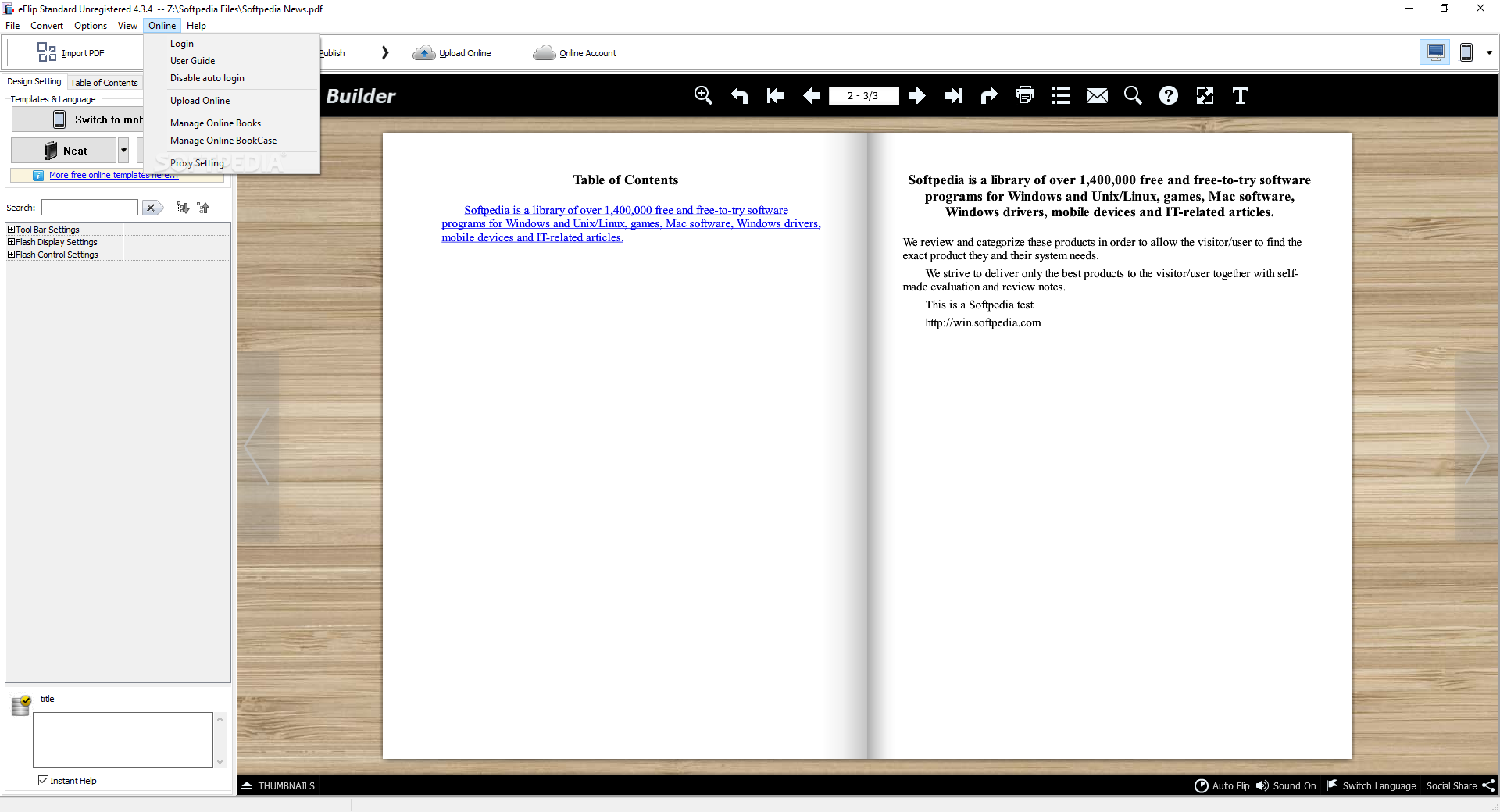Select Manage Online BookCase menu entry
Image resolution: width=1500 pixels, height=812 pixels.
pos(231,141)
